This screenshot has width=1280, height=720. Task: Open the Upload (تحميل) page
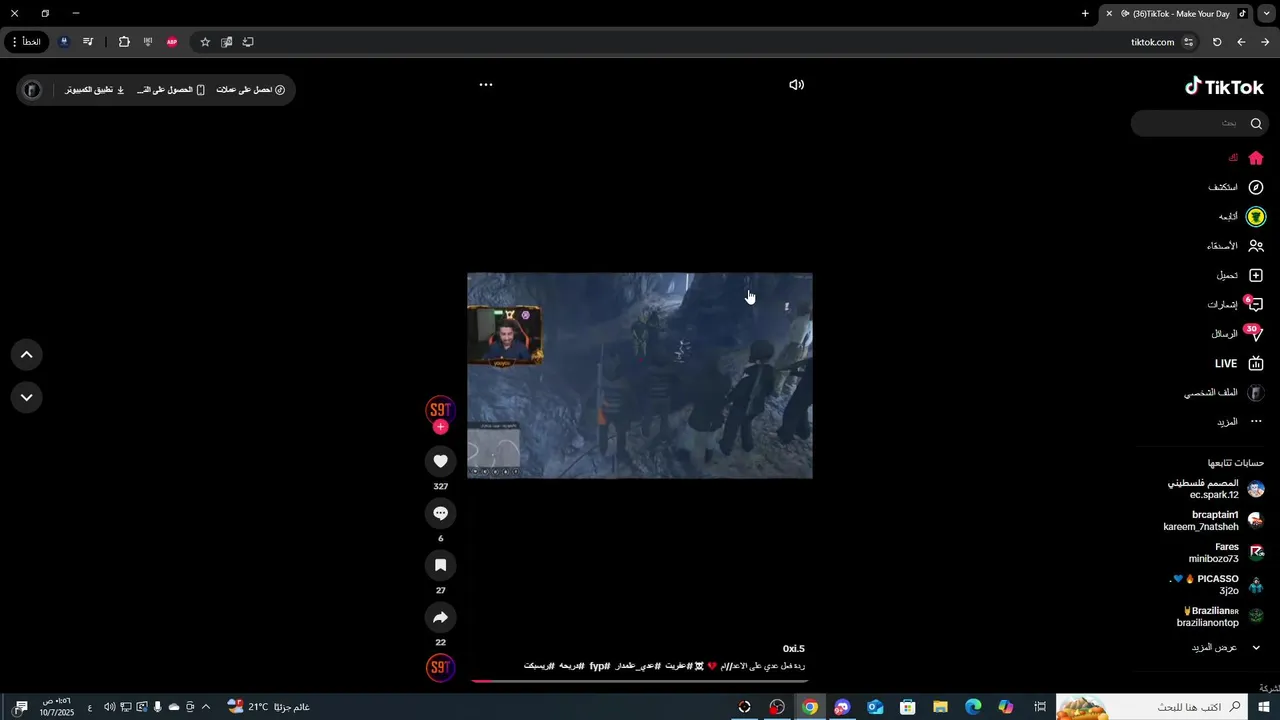[1240, 275]
